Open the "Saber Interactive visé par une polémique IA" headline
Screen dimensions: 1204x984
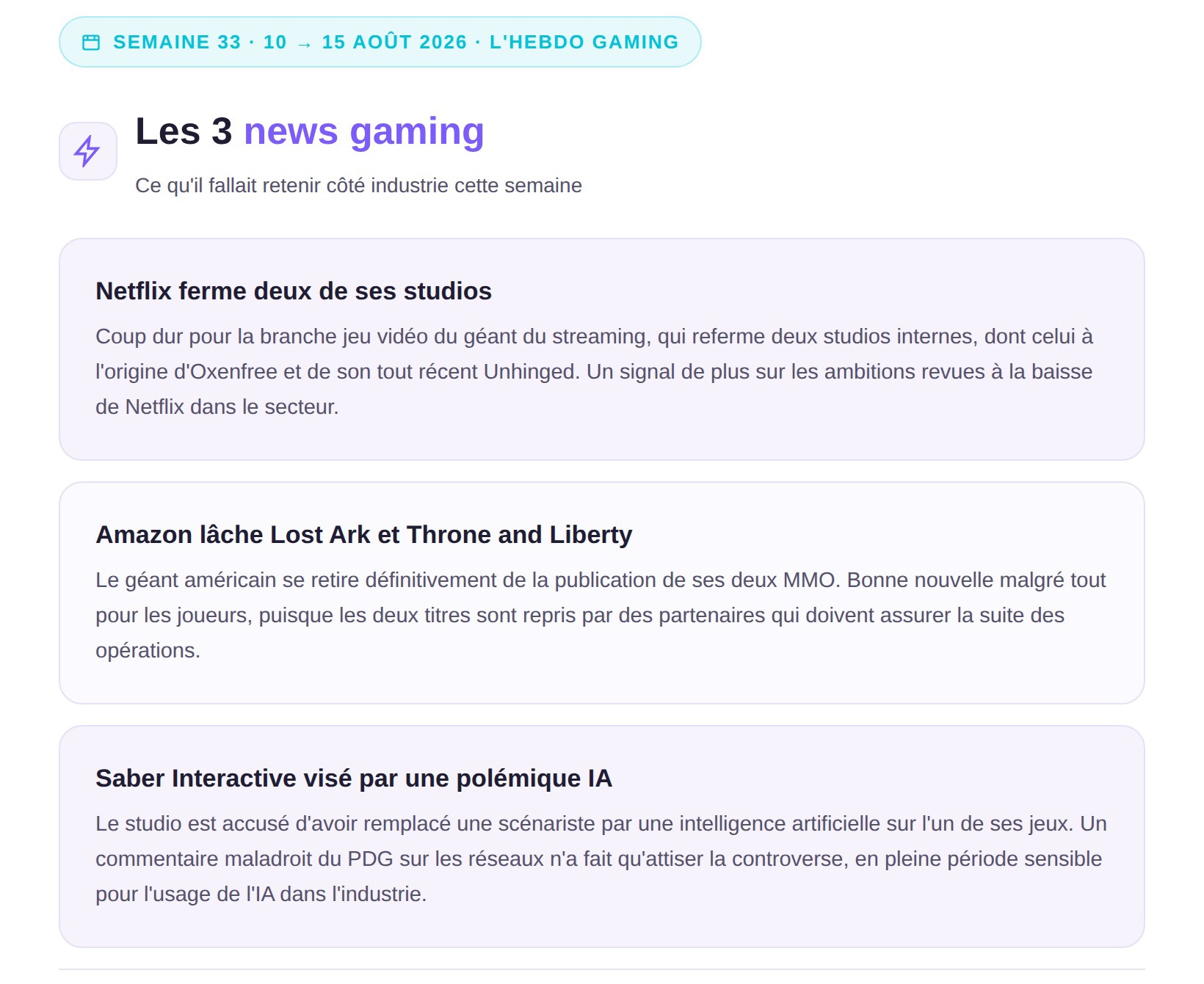[x=354, y=779]
